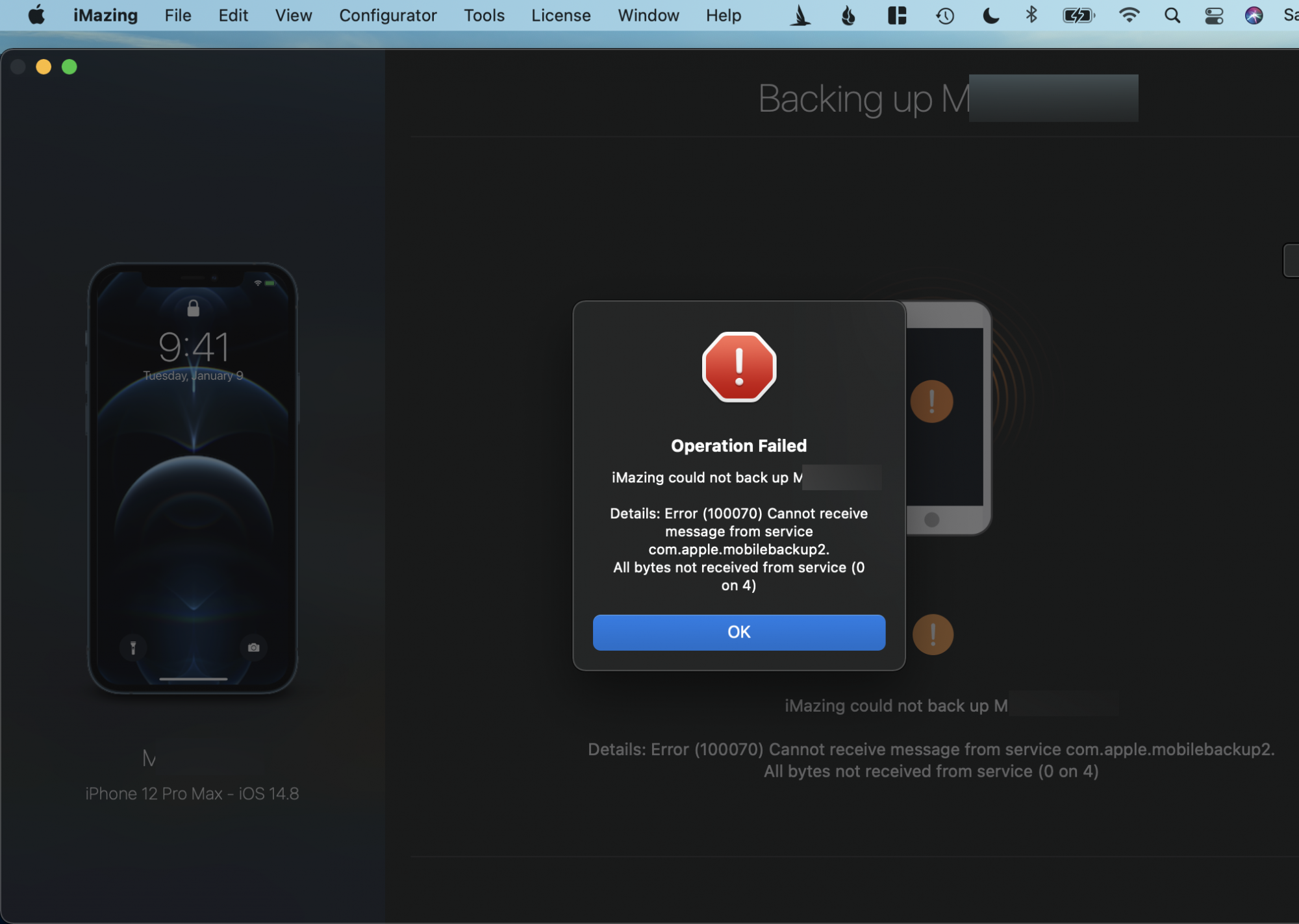1299x924 pixels.
Task: Open Spotlight search
Action: (x=1172, y=15)
